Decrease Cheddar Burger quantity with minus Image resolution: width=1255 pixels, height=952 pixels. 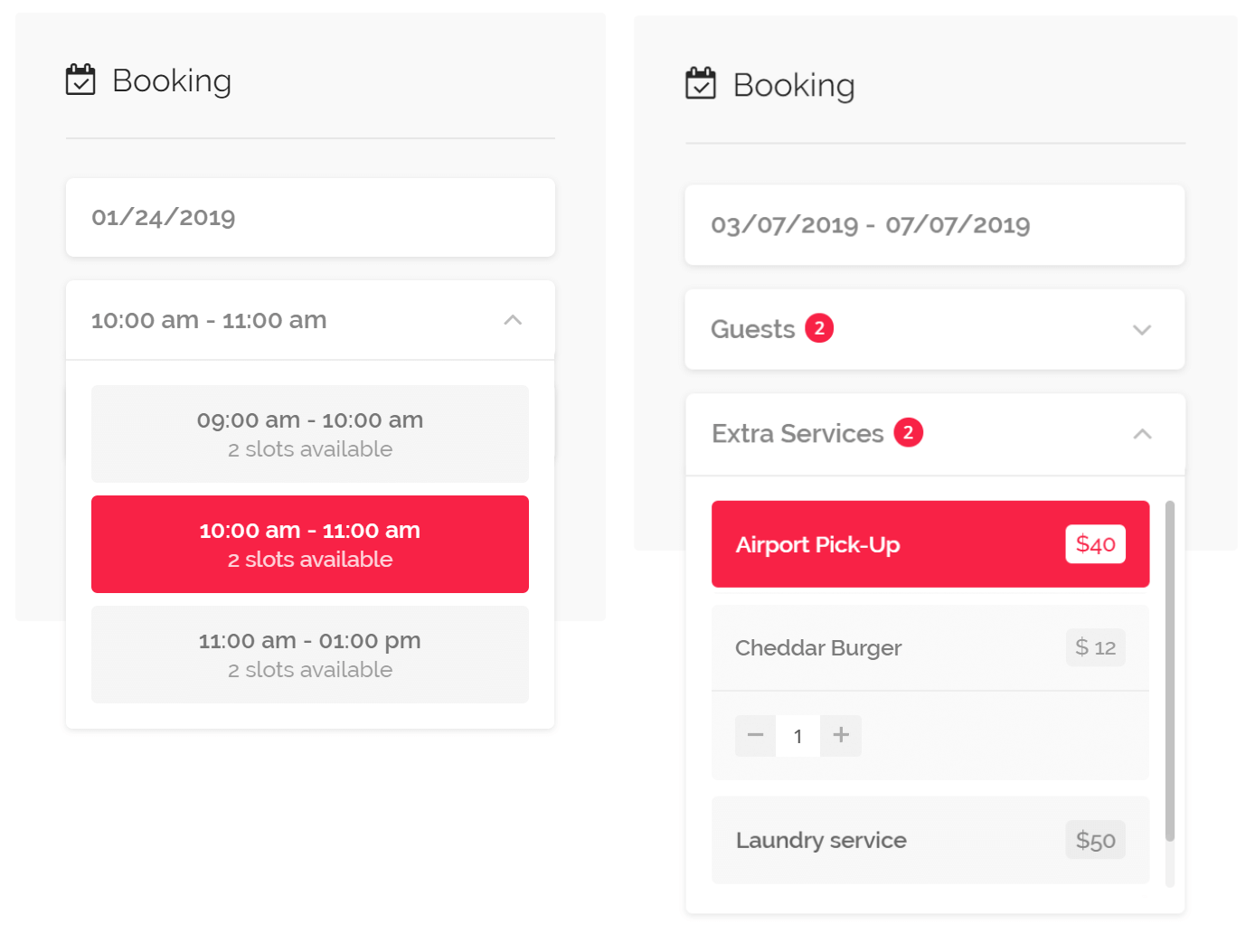click(756, 736)
